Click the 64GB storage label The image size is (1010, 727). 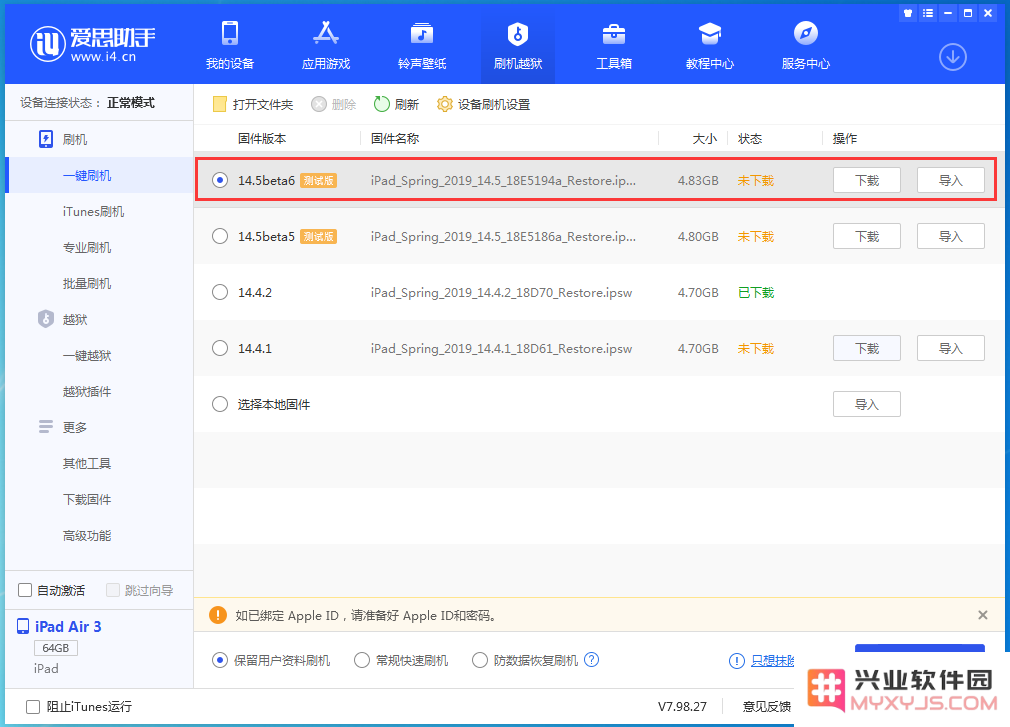(x=56, y=648)
